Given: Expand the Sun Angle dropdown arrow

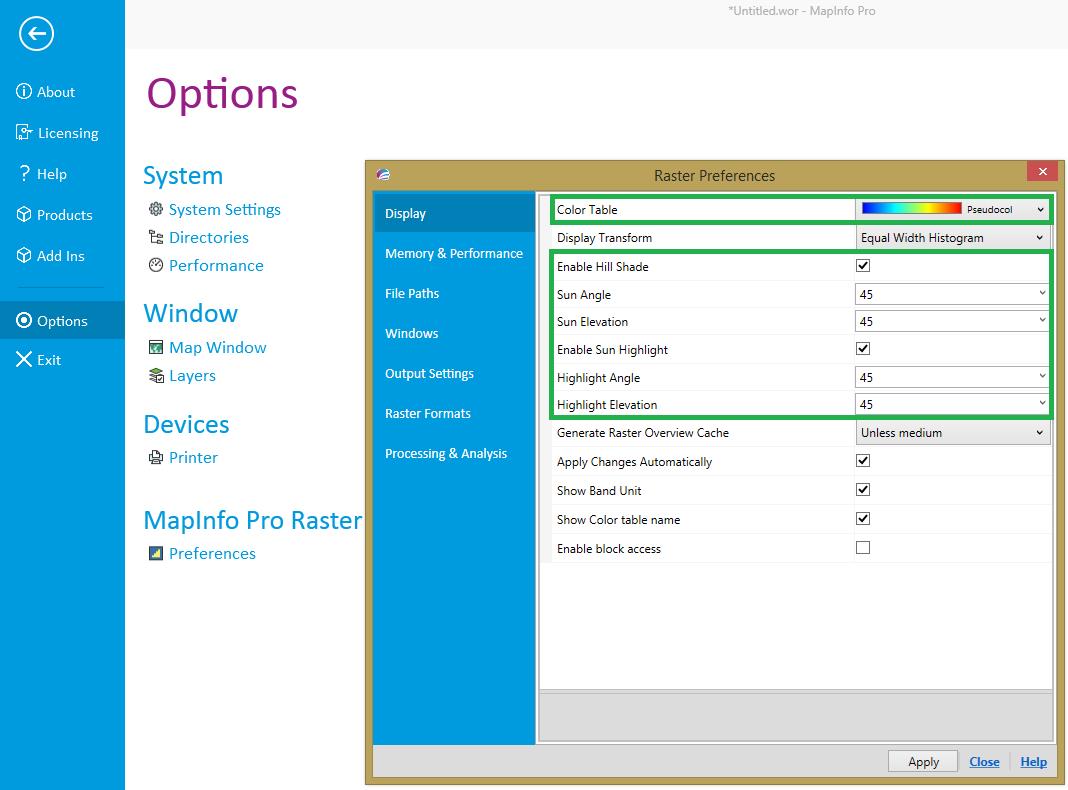Looking at the screenshot, I should click(x=1041, y=293).
